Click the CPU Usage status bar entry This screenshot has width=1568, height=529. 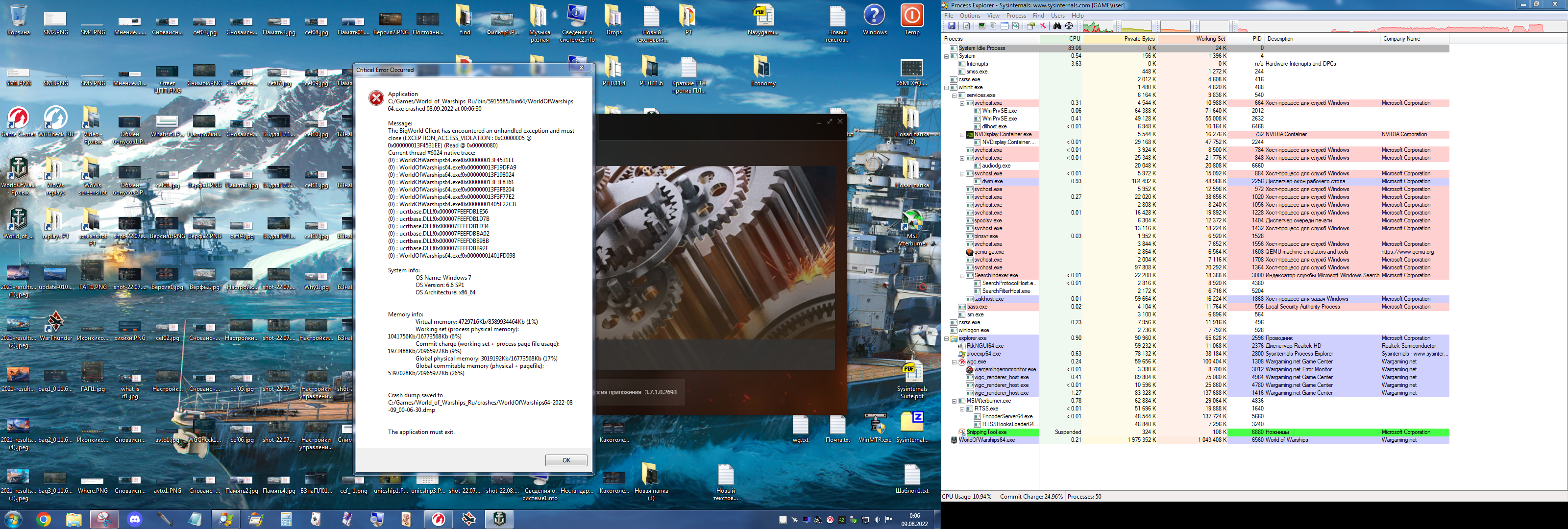[x=967, y=497]
